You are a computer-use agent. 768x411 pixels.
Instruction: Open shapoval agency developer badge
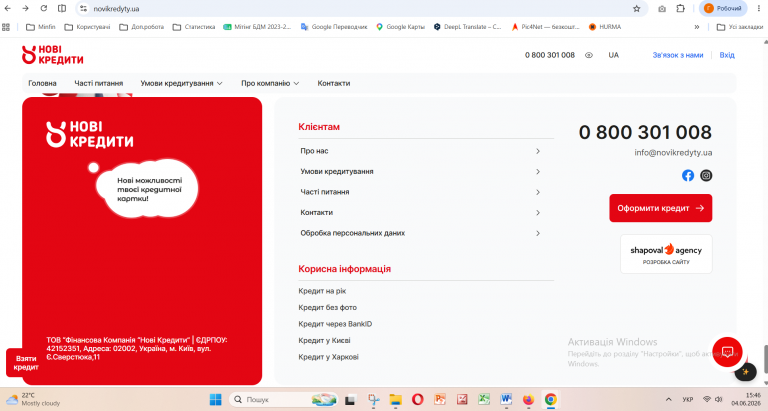point(666,254)
